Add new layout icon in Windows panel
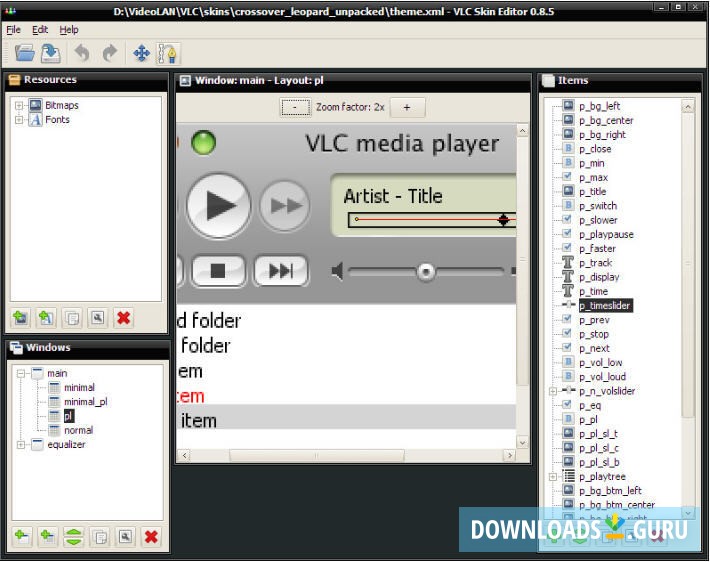The height and width of the screenshot is (562, 710). pyautogui.click(x=48, y=537)
